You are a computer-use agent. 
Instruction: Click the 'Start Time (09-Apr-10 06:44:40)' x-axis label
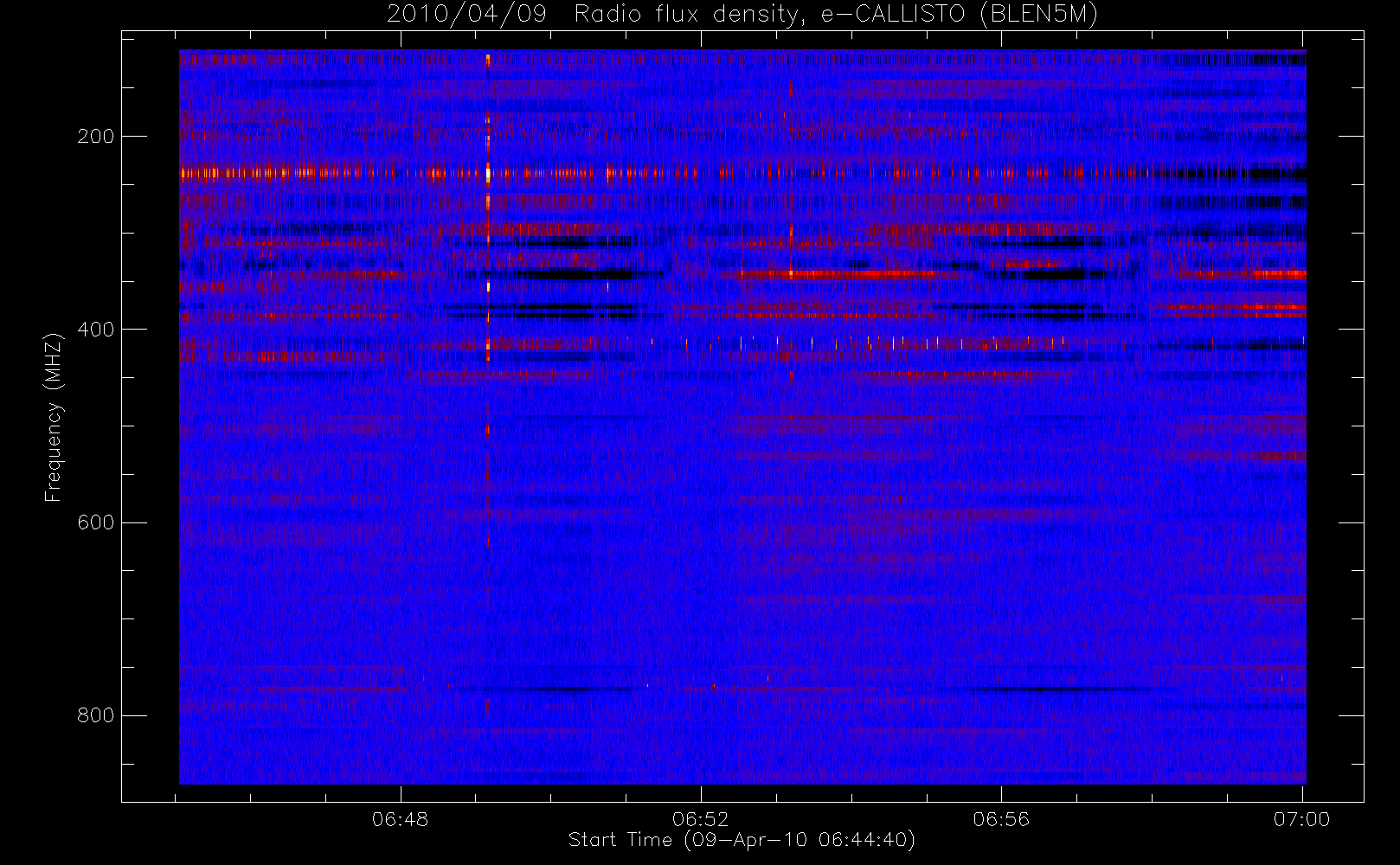click(742, 840)
